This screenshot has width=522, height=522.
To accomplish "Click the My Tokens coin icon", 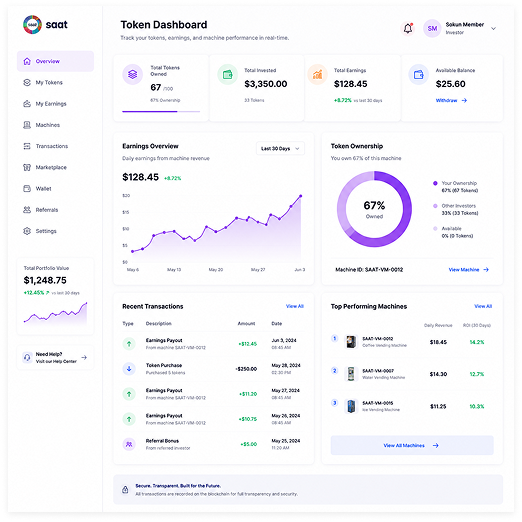I will click(27, 82).
